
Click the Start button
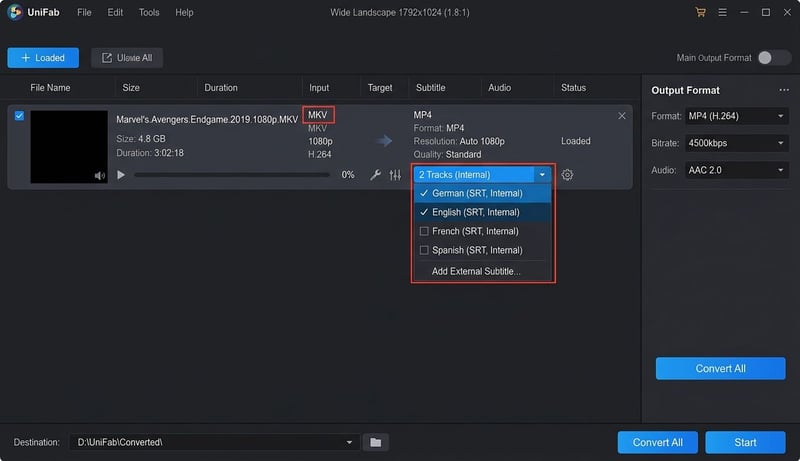(745, 442)
